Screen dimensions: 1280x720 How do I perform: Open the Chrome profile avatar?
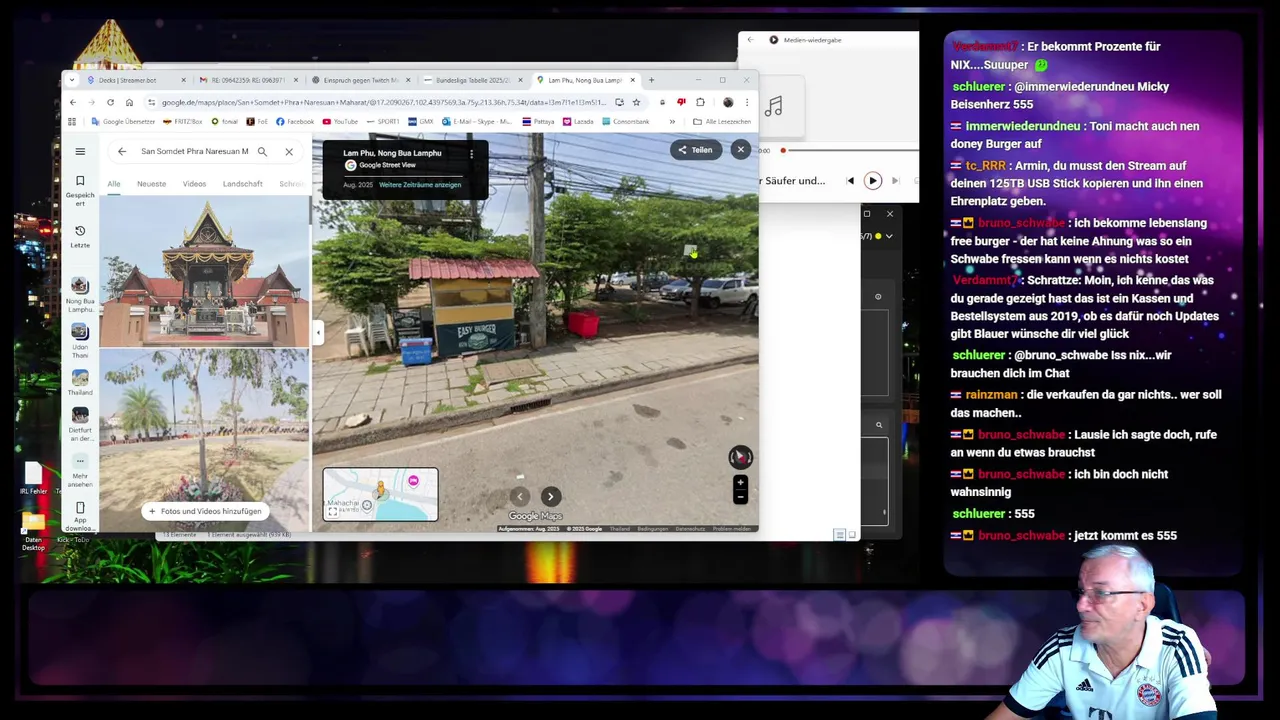[728, 102]
